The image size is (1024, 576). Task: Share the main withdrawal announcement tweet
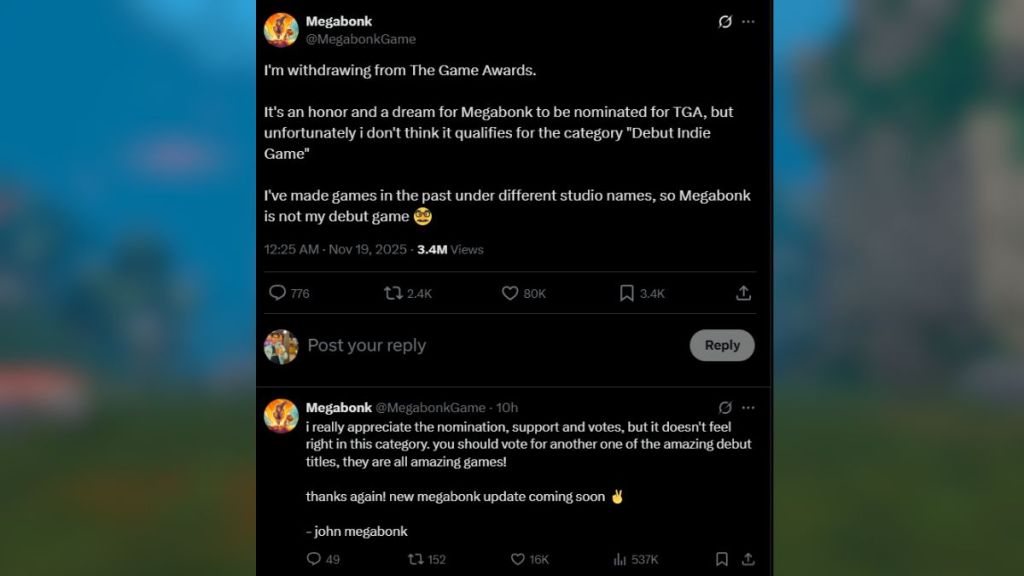(744, 293)
